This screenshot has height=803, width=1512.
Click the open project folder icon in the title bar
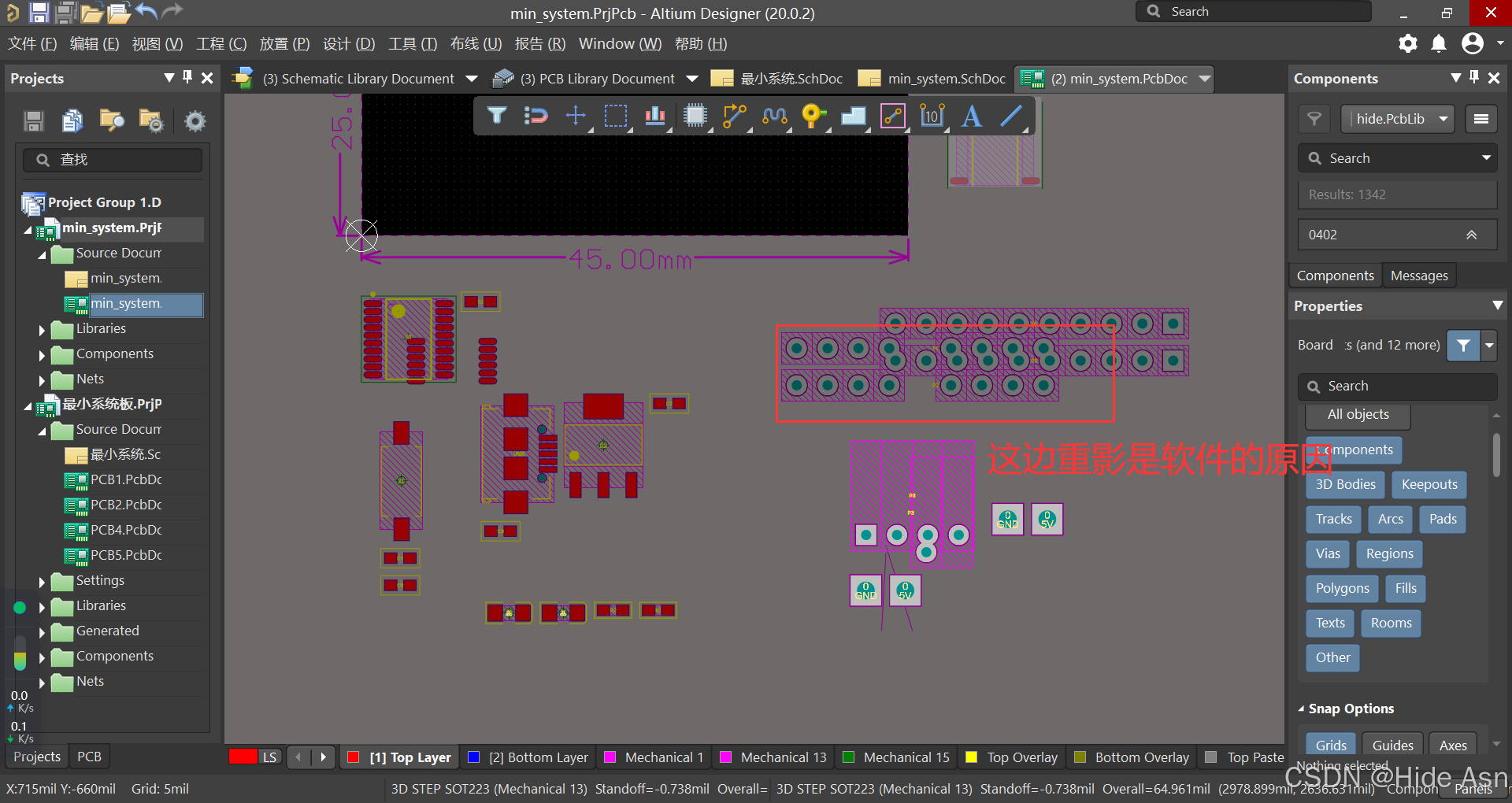click(91, 12)
